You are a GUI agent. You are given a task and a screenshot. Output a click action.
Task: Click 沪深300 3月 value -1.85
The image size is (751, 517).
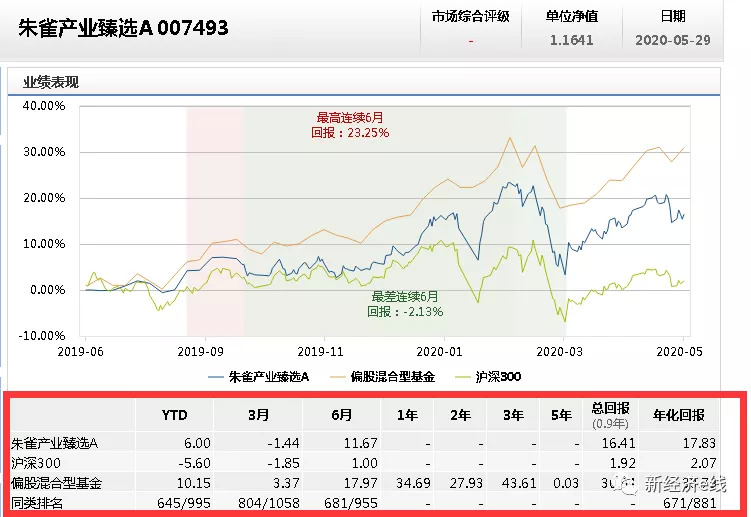pyautogui.click(x=284, y=463)
